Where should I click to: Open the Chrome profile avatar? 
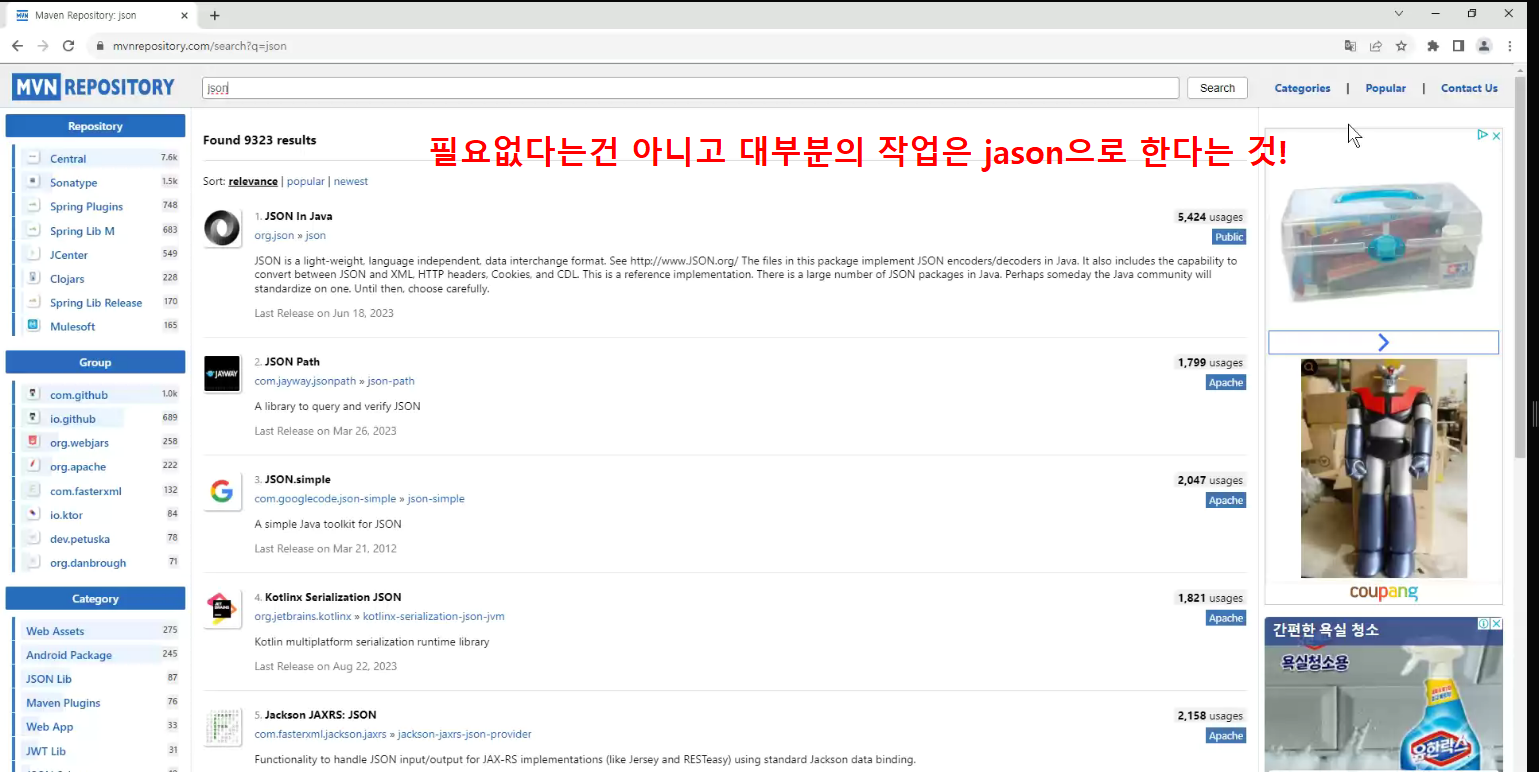pyautogui.click(x=1484, y=46)
